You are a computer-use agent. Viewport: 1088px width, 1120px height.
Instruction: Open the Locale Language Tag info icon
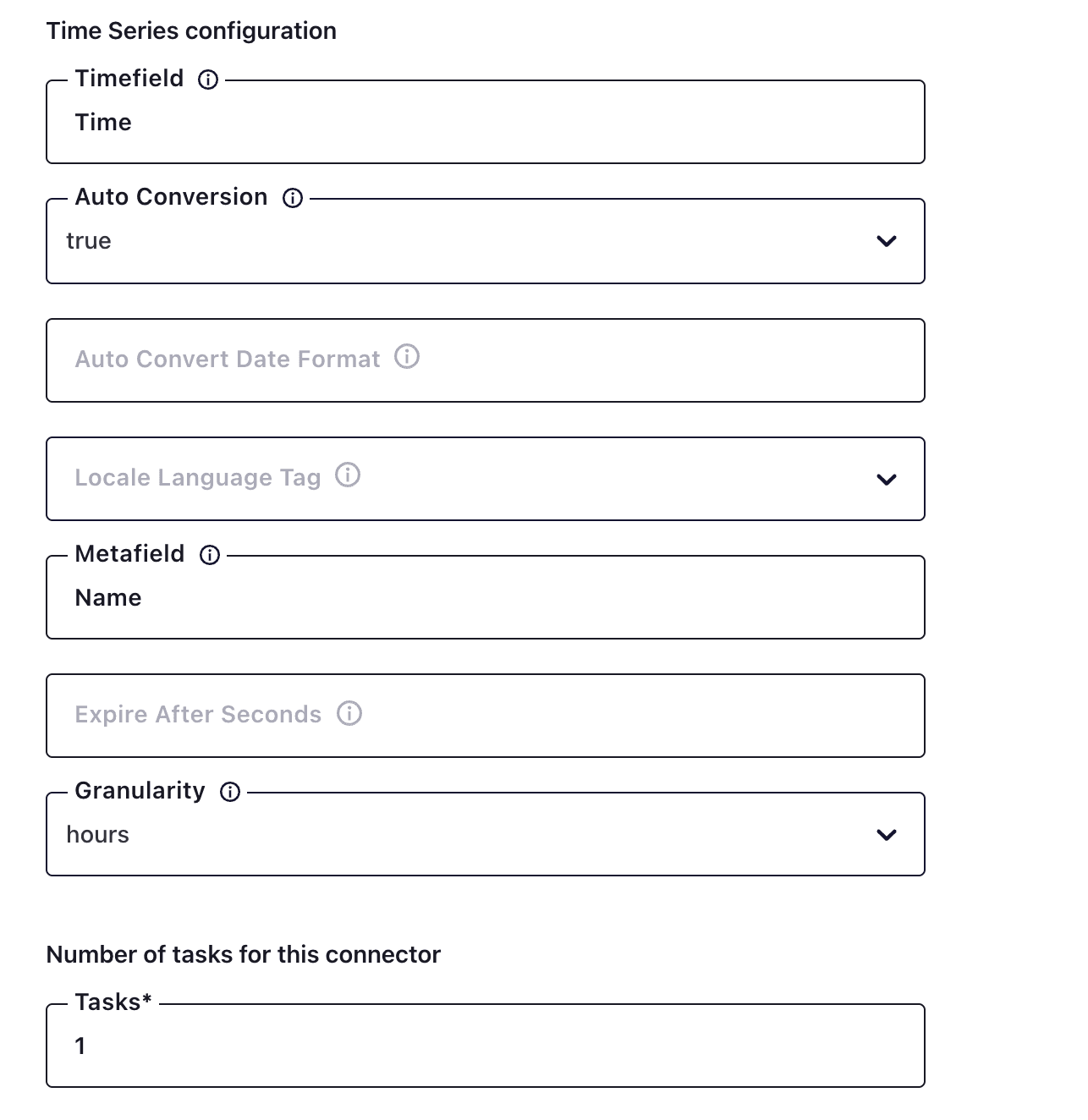(348, 475)
